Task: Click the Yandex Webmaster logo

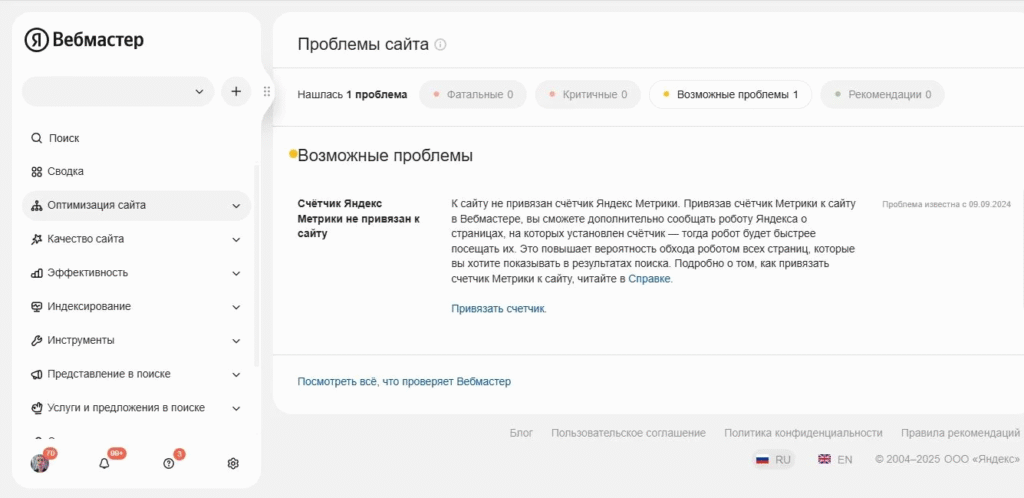Action: 84,40
